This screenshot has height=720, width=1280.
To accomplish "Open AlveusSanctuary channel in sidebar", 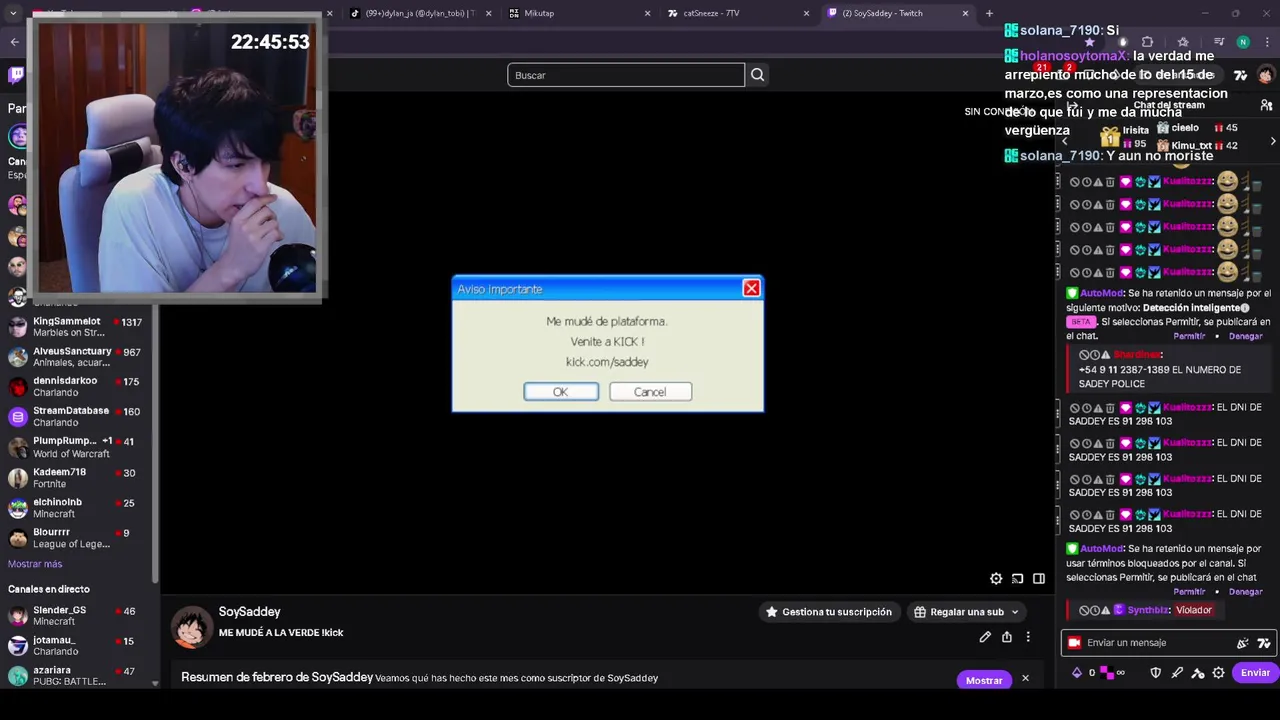I will (76, 357).
